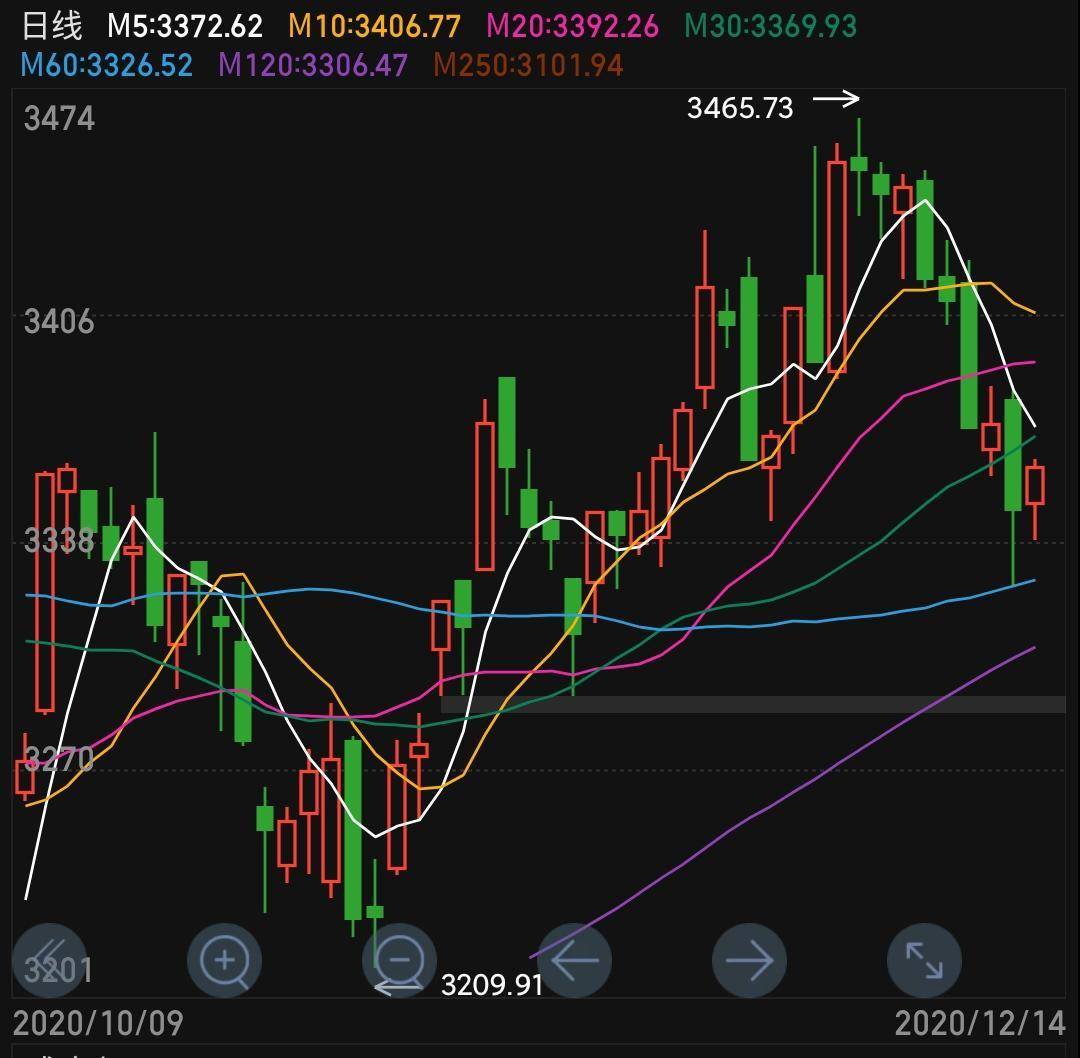Tap the double left chevron button
Screen dimensions: 1080x1058
pyautogui.click(x=50, y=960)
